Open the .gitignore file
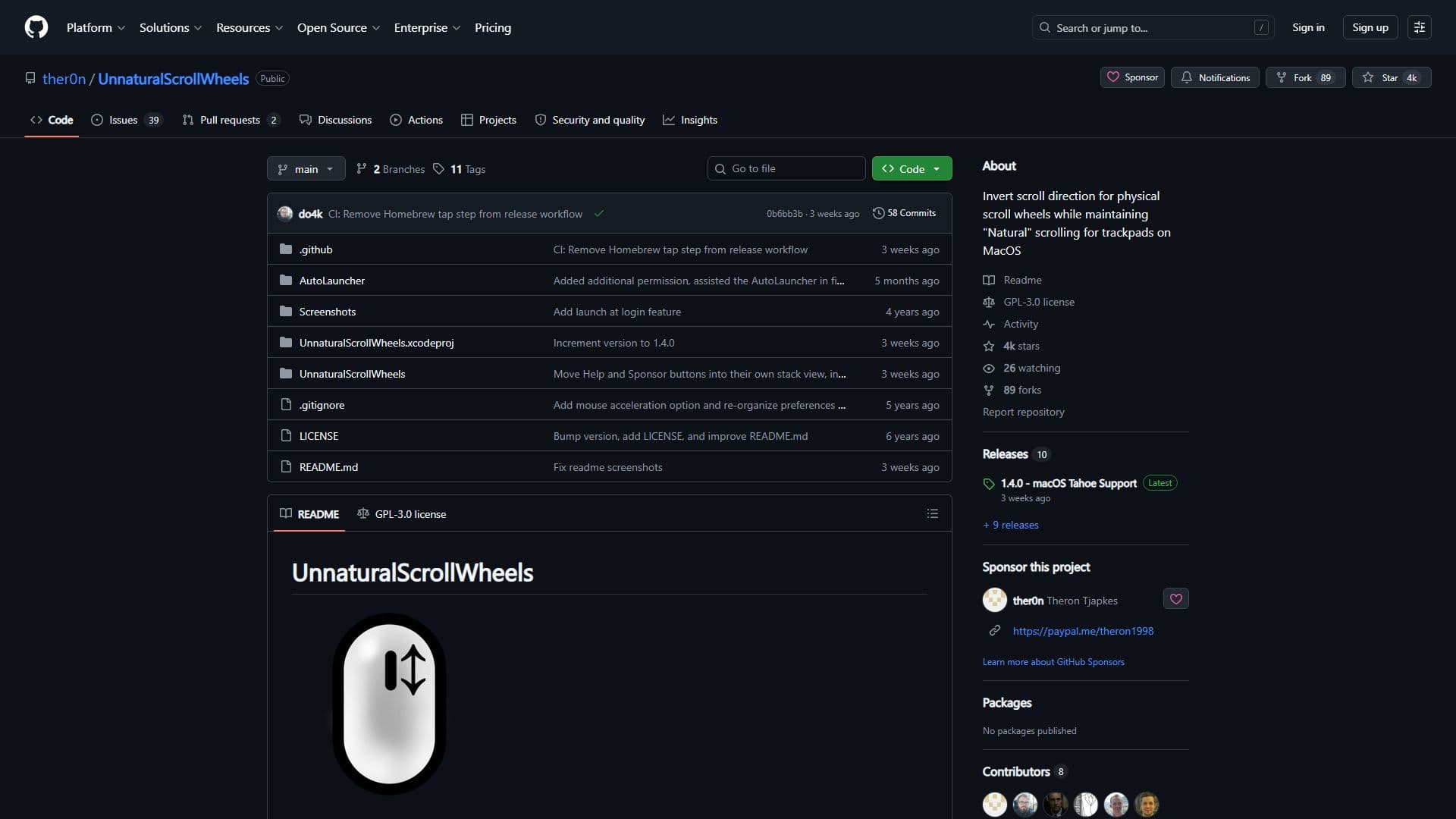Viewport: 1456px width, 819px height. click(x=322, y=405)
